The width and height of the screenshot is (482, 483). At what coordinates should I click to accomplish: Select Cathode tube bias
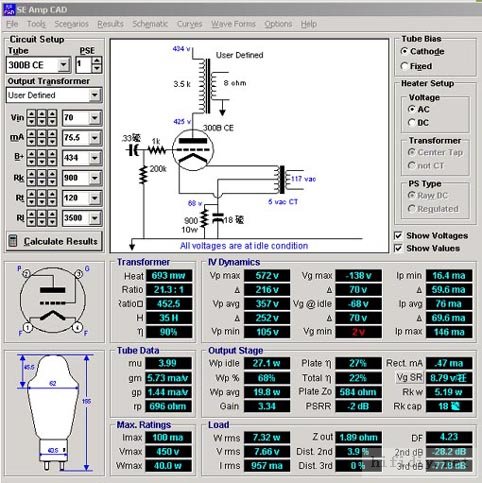pyautogui.click(x=422, y=51)
